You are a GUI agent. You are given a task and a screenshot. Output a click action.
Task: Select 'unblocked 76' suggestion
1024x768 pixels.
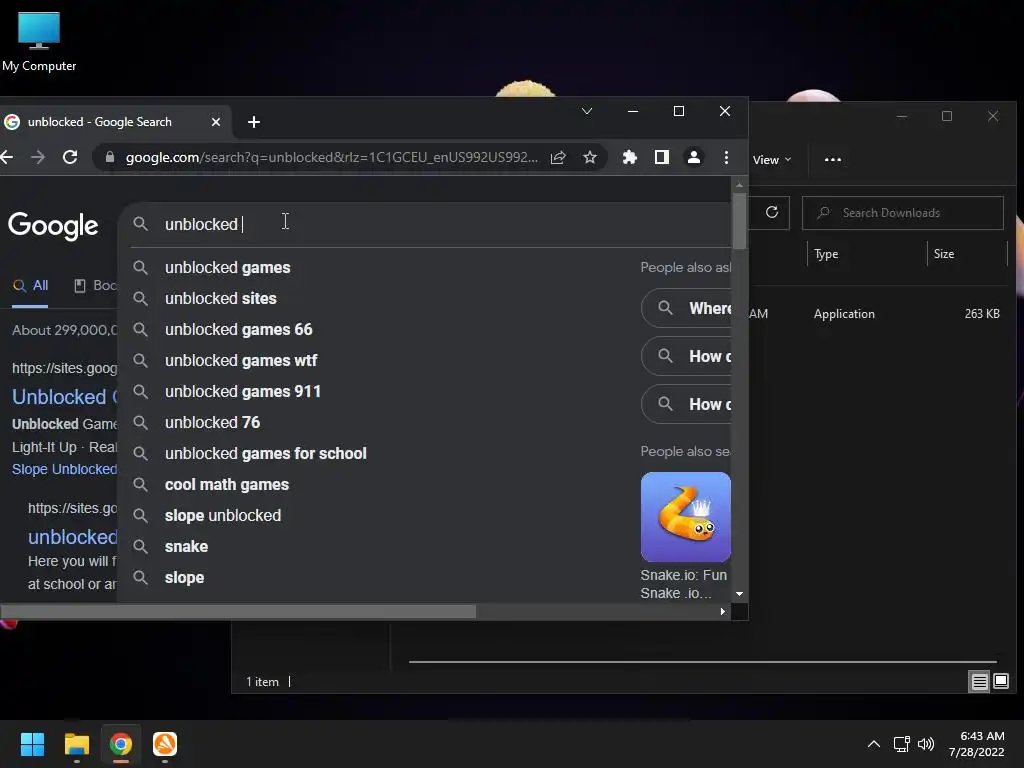[x=212, y=423]
